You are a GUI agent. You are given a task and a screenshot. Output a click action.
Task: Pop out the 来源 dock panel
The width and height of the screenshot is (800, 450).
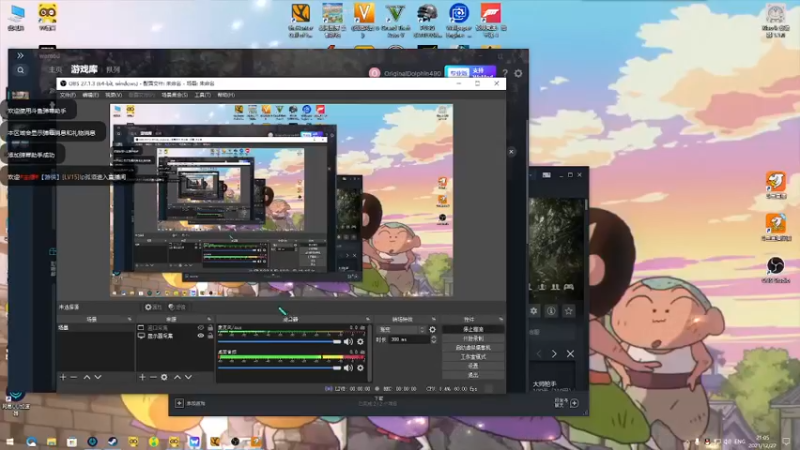(x=209, y=319)
